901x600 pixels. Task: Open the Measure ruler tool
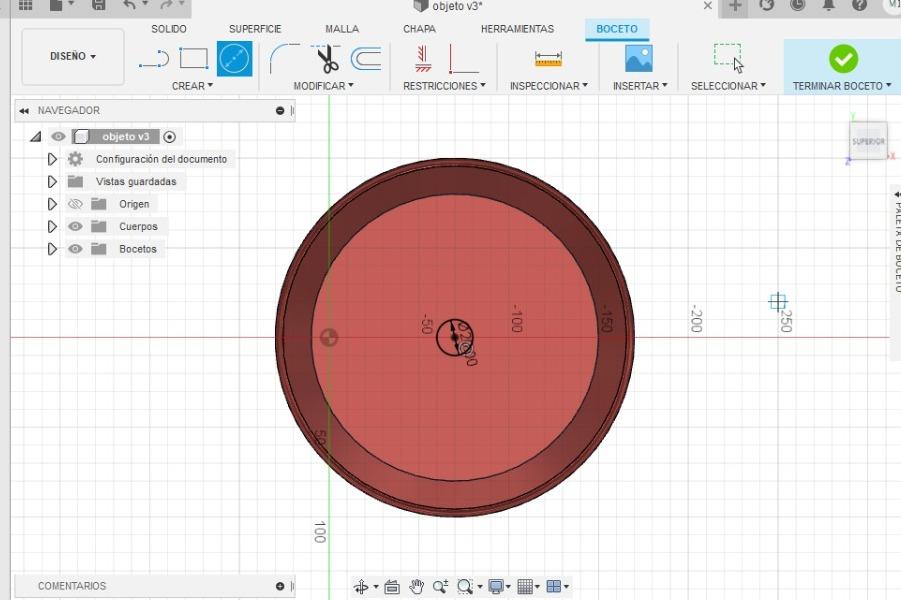point(548,59)
